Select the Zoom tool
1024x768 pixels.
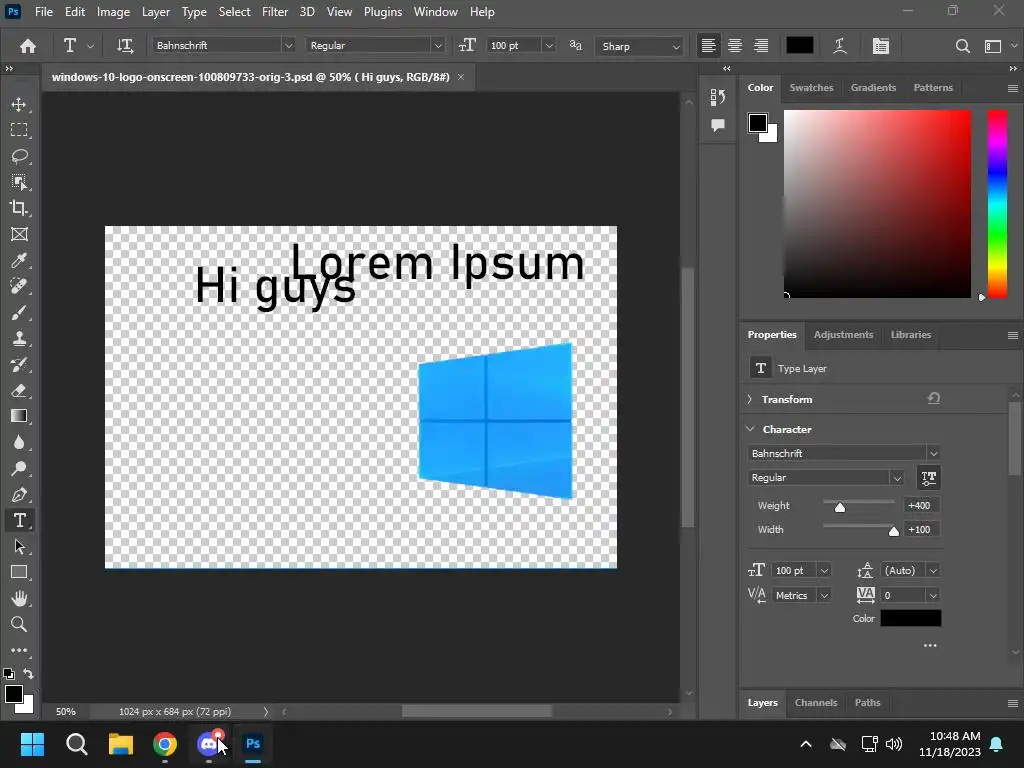[x=19, y=624]
